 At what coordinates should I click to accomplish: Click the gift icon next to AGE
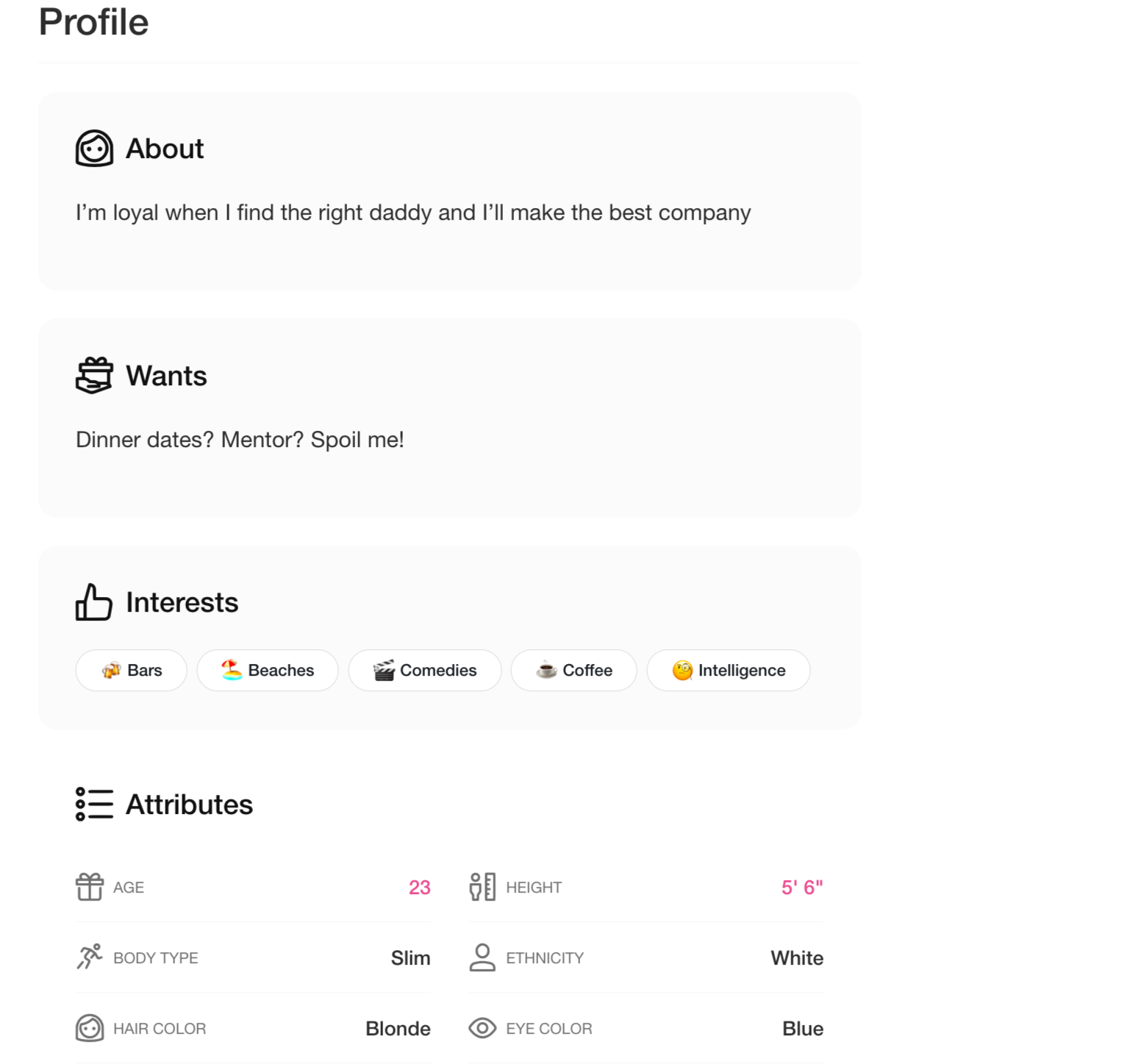pos(89,887)
